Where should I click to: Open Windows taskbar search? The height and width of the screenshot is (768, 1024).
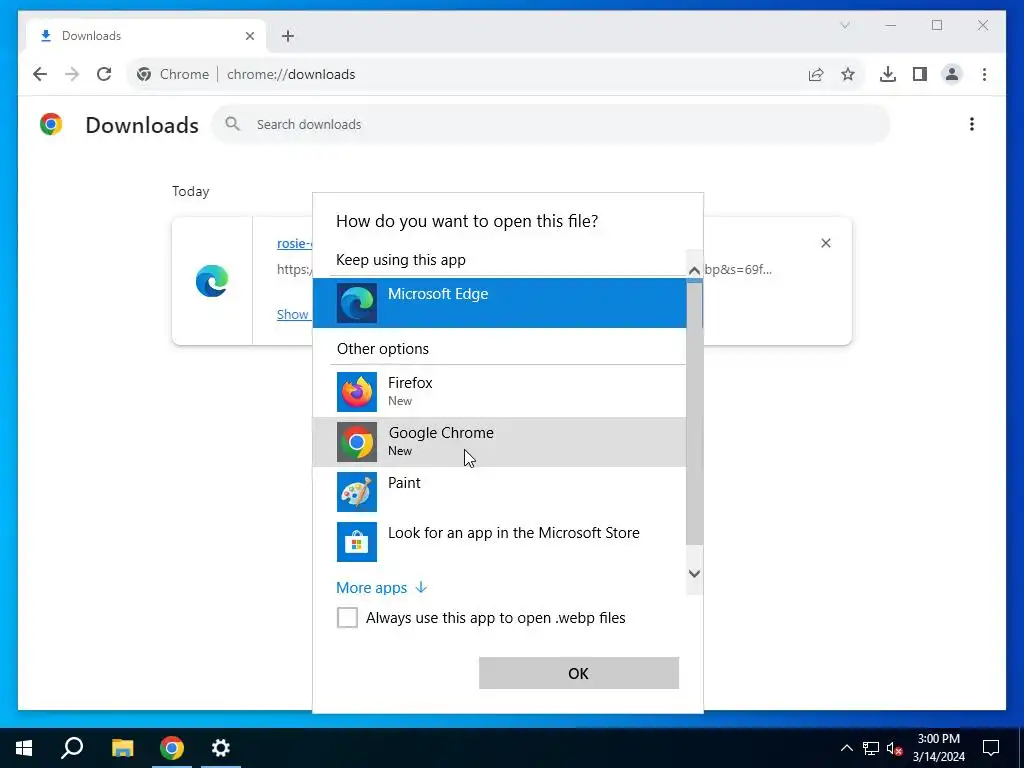(x=72, y=748)
